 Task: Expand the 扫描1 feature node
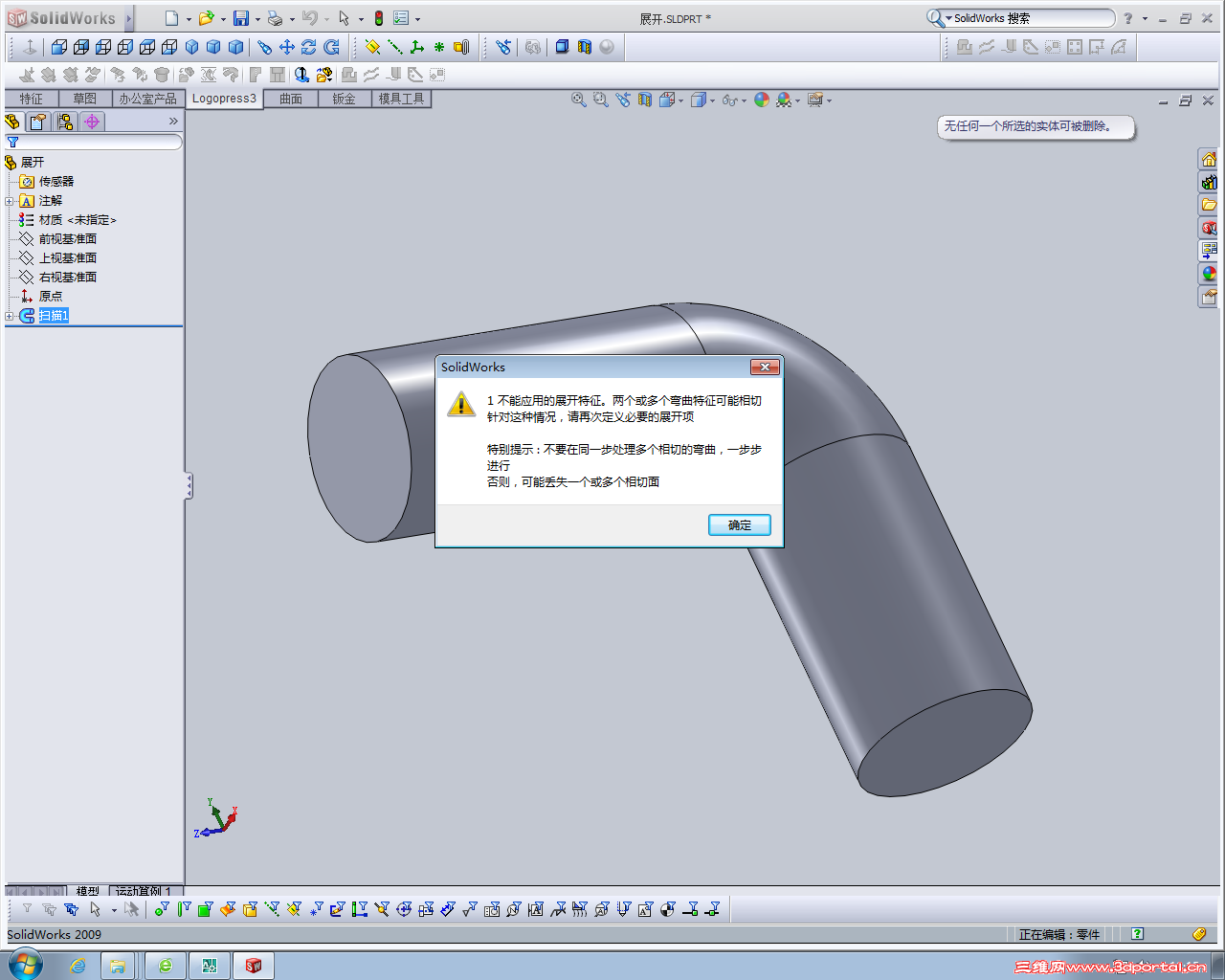pyautogui.click(x=10, y=316)
